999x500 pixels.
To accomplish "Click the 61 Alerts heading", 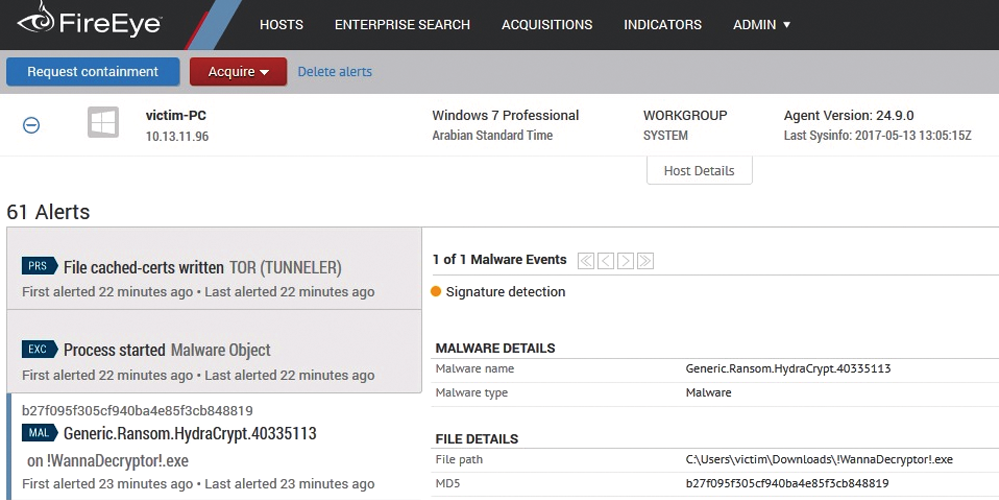I will point(48,211).
